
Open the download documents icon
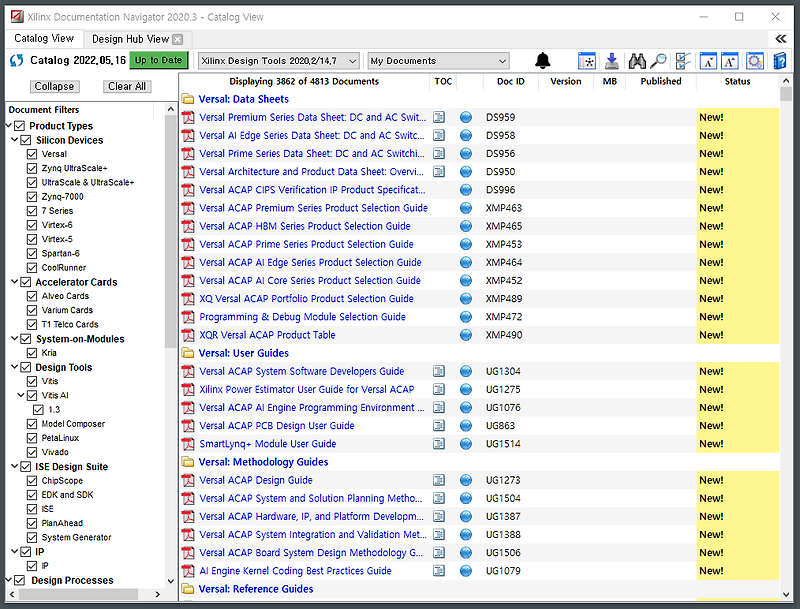pos(611,61)
